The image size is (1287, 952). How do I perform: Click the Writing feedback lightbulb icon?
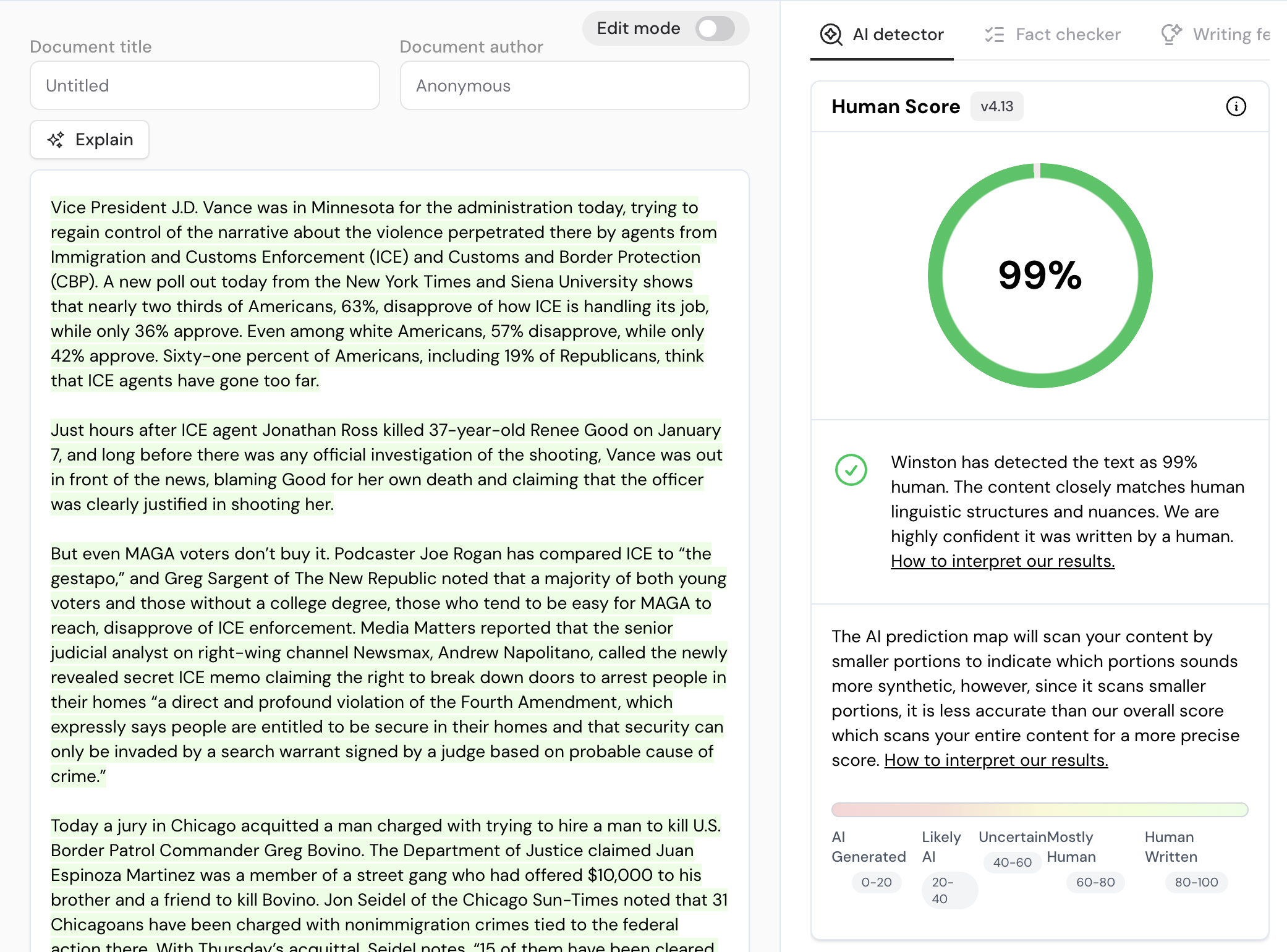coord(1171,35)
